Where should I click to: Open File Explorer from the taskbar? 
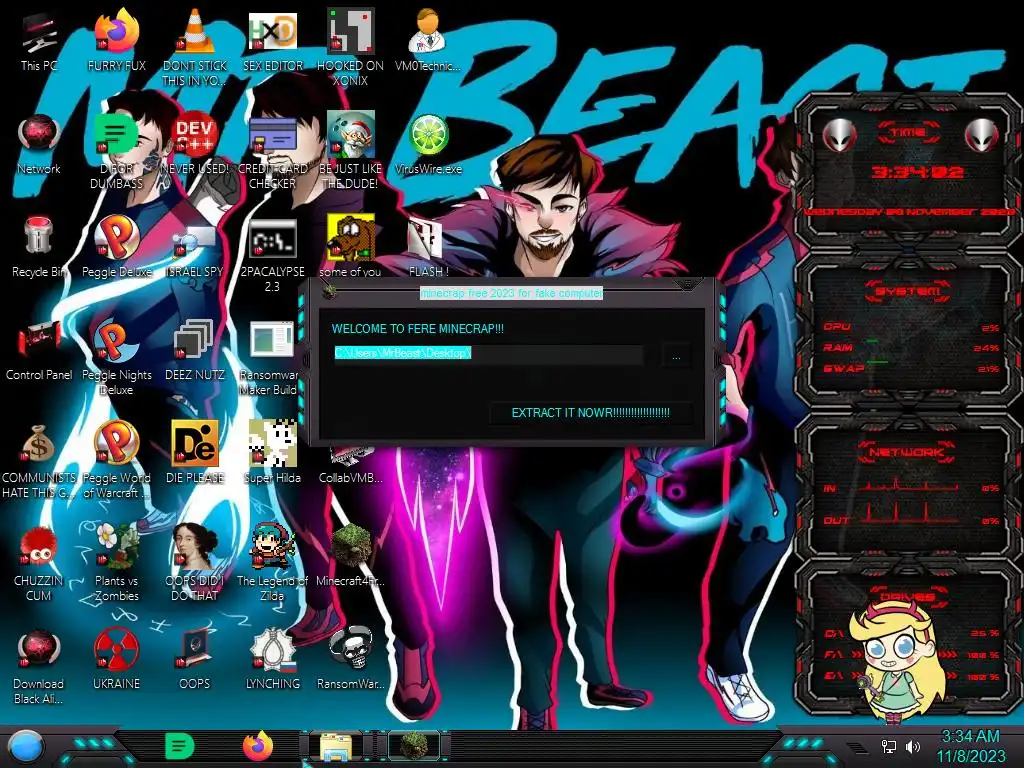[x=336, y=747]
